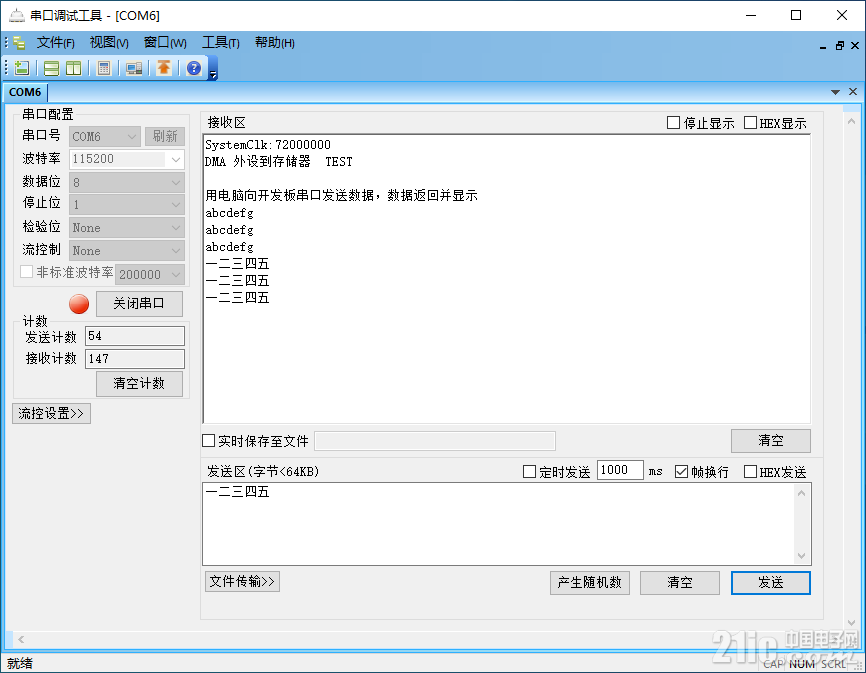The image size is (866, 673).
Task: Open the 数据位 dropdown showing 8
Action: (126, 182)
